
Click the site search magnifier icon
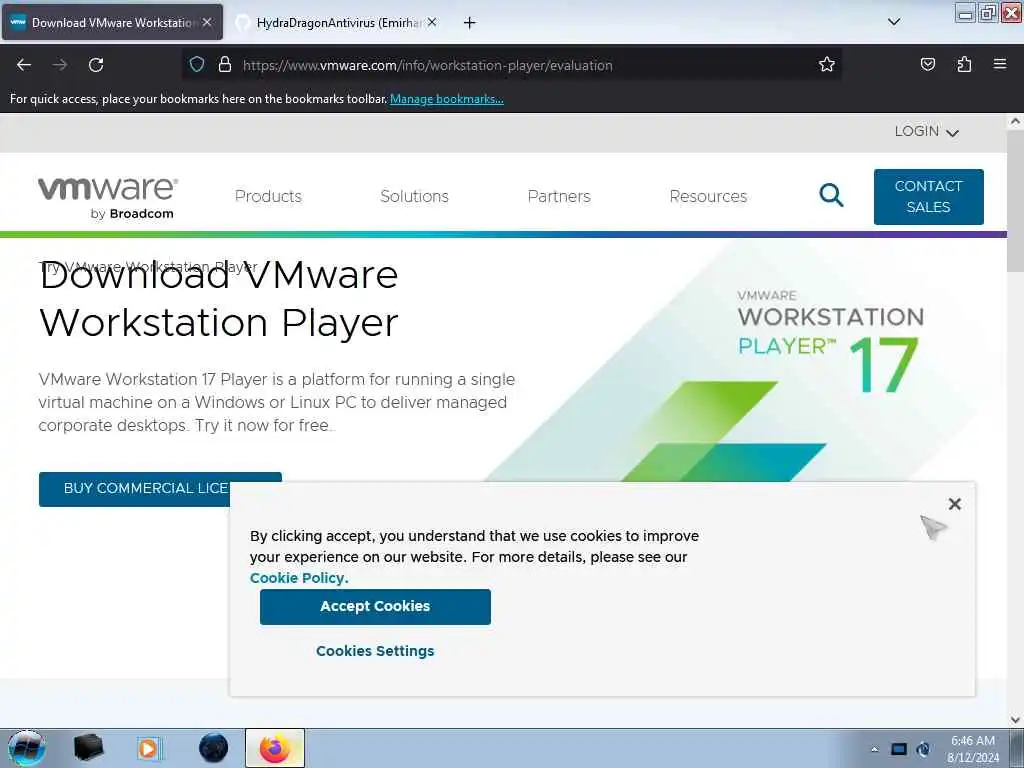point(831,195)
